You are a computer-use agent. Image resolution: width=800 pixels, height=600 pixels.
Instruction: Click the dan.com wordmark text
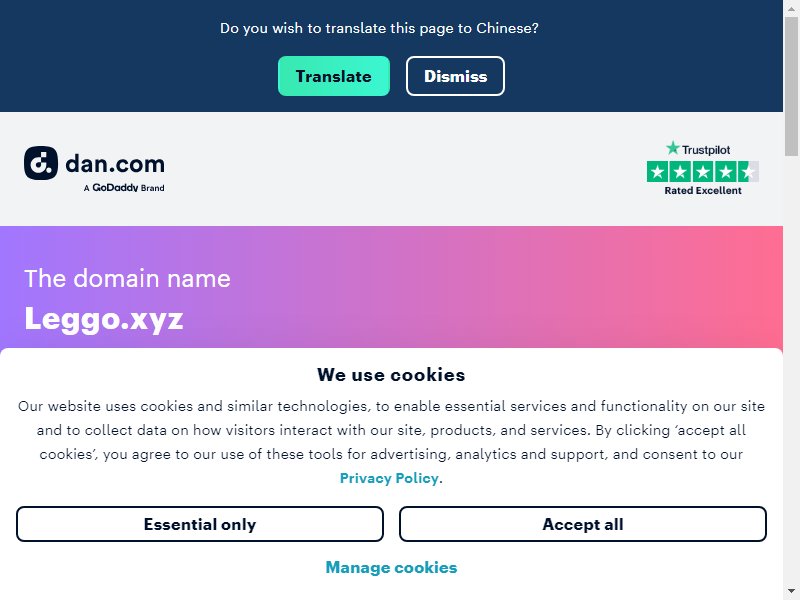115,164
